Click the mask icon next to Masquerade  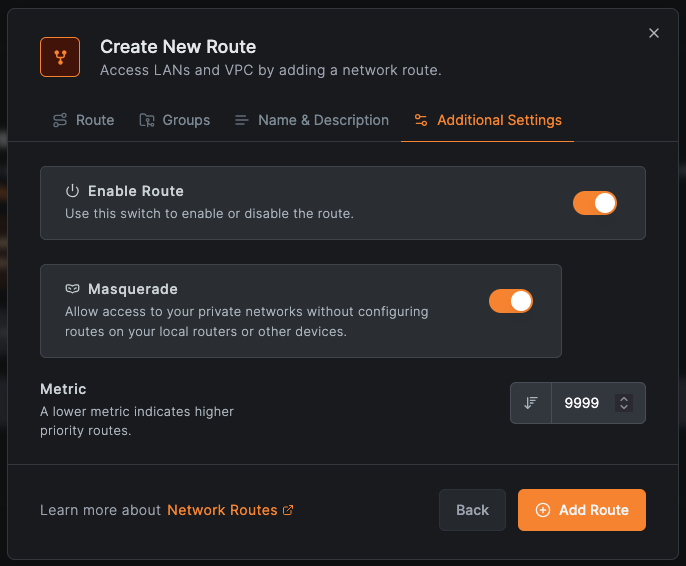coord(72,289)
